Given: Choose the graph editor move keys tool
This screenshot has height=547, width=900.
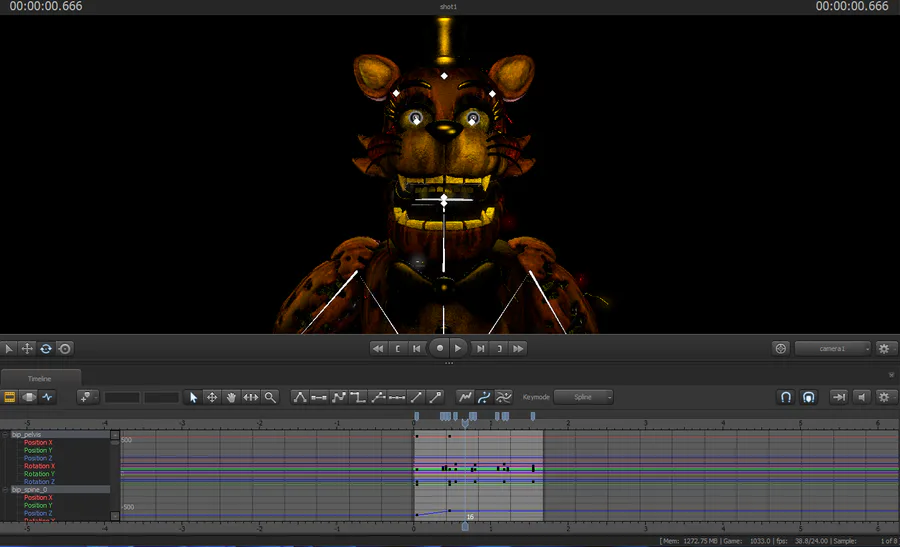Looking at the screenshot, I should 212,397.
